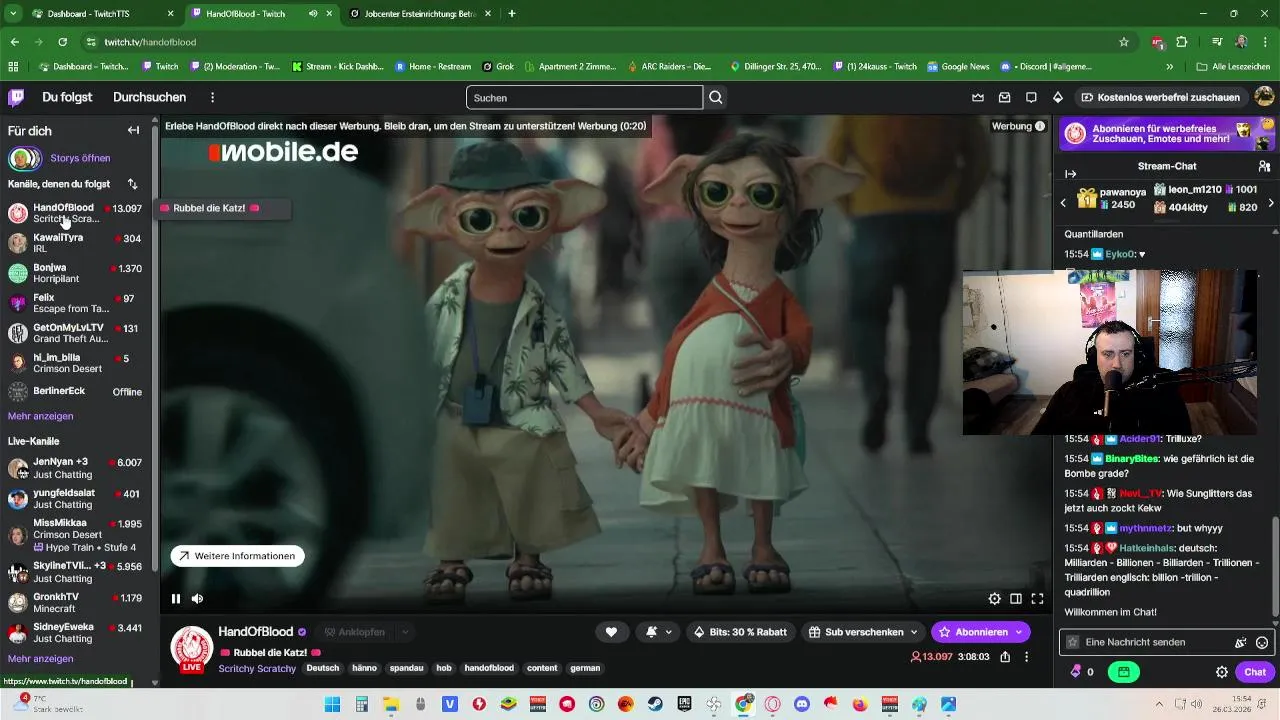Show previous gift leaderboard page

(1063, 203)
